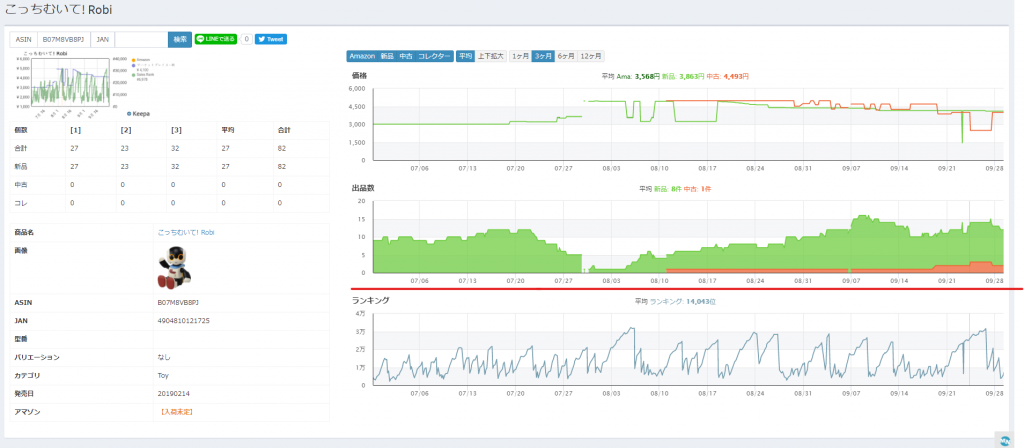Viewport: 1024px width, 448px height.
Task: Select the 12ヶ月 period tab
Action: (x=591, y=56)
